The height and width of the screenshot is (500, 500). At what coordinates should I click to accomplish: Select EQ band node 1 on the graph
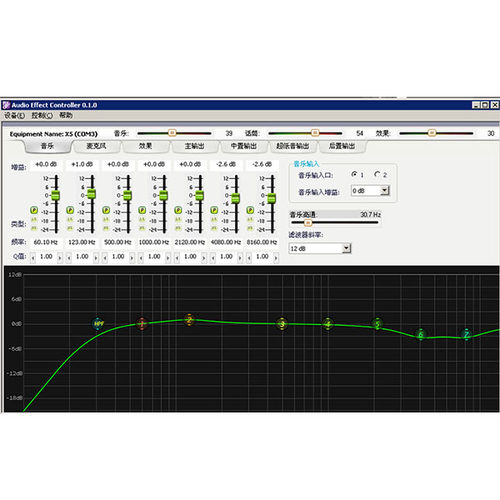(x=142, y=323)
